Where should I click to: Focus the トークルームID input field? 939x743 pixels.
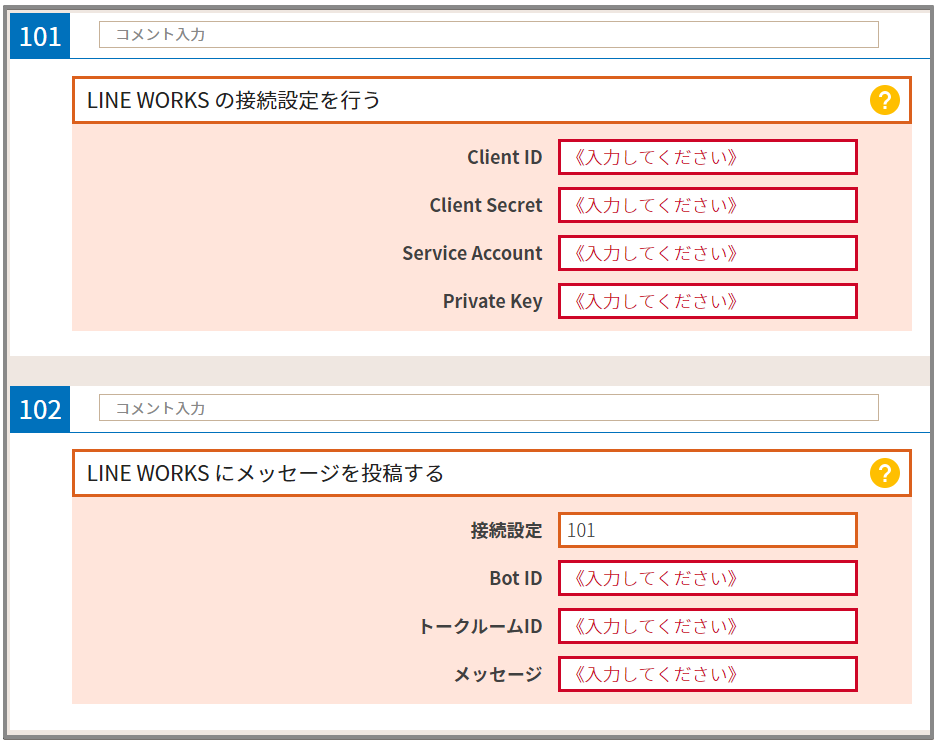click(x=708, y=626)
